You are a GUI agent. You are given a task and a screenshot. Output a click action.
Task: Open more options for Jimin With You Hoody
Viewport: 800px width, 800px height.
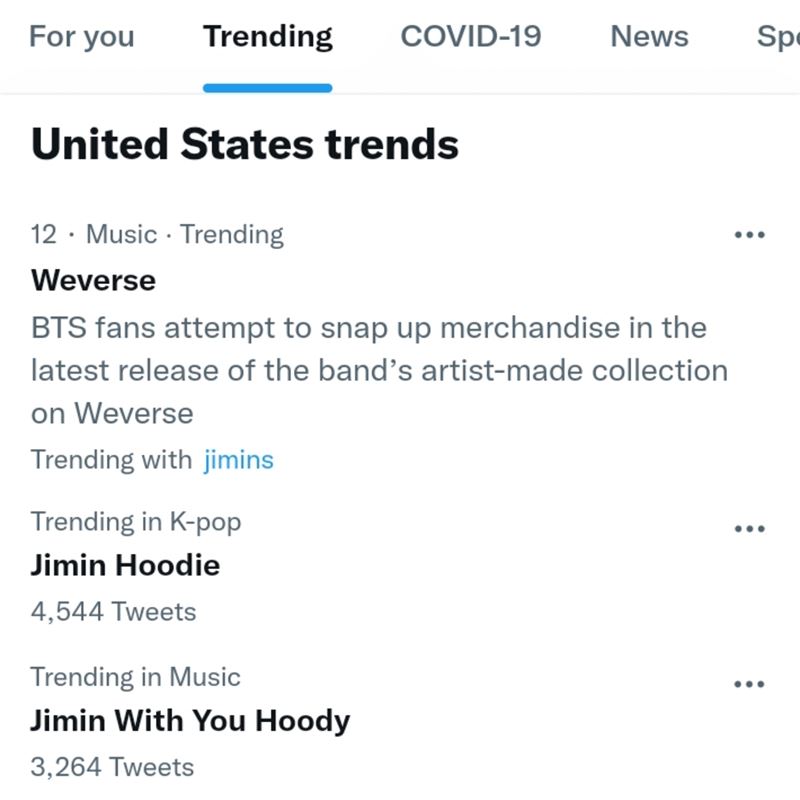click(749, 685)
